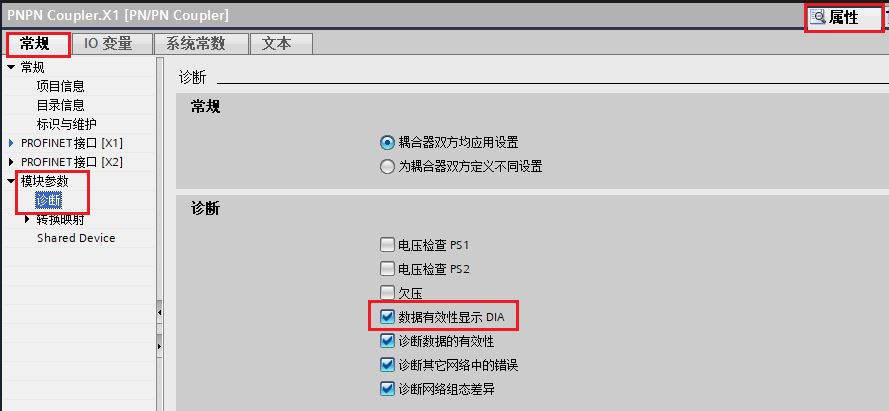
Task: Expand PROFINET接口 [X1] tree node
Action: [12, 143]
